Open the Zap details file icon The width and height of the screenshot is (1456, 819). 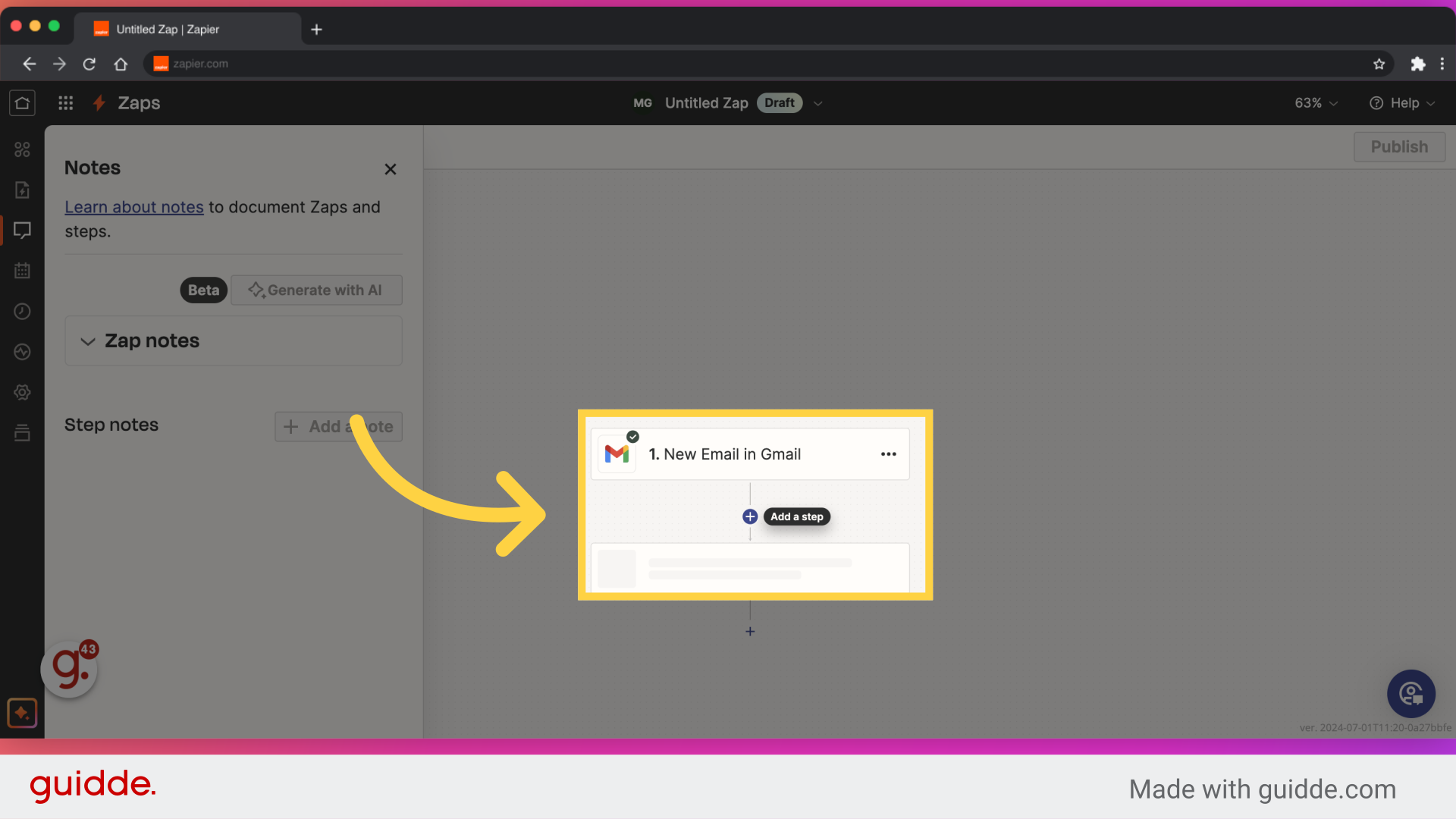[x=22, y=190]
